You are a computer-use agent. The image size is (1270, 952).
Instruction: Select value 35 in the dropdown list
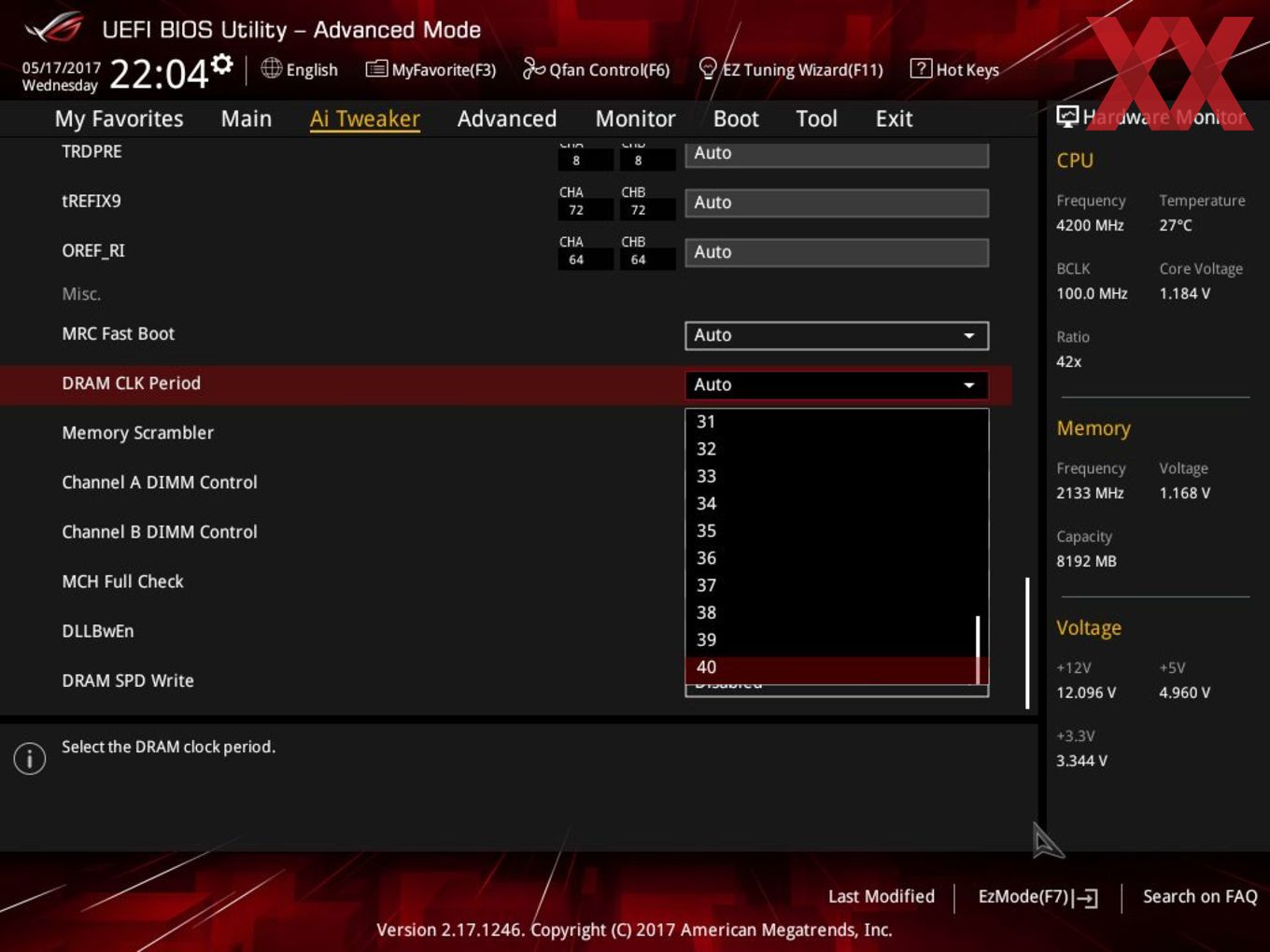[x=831, y=530]
